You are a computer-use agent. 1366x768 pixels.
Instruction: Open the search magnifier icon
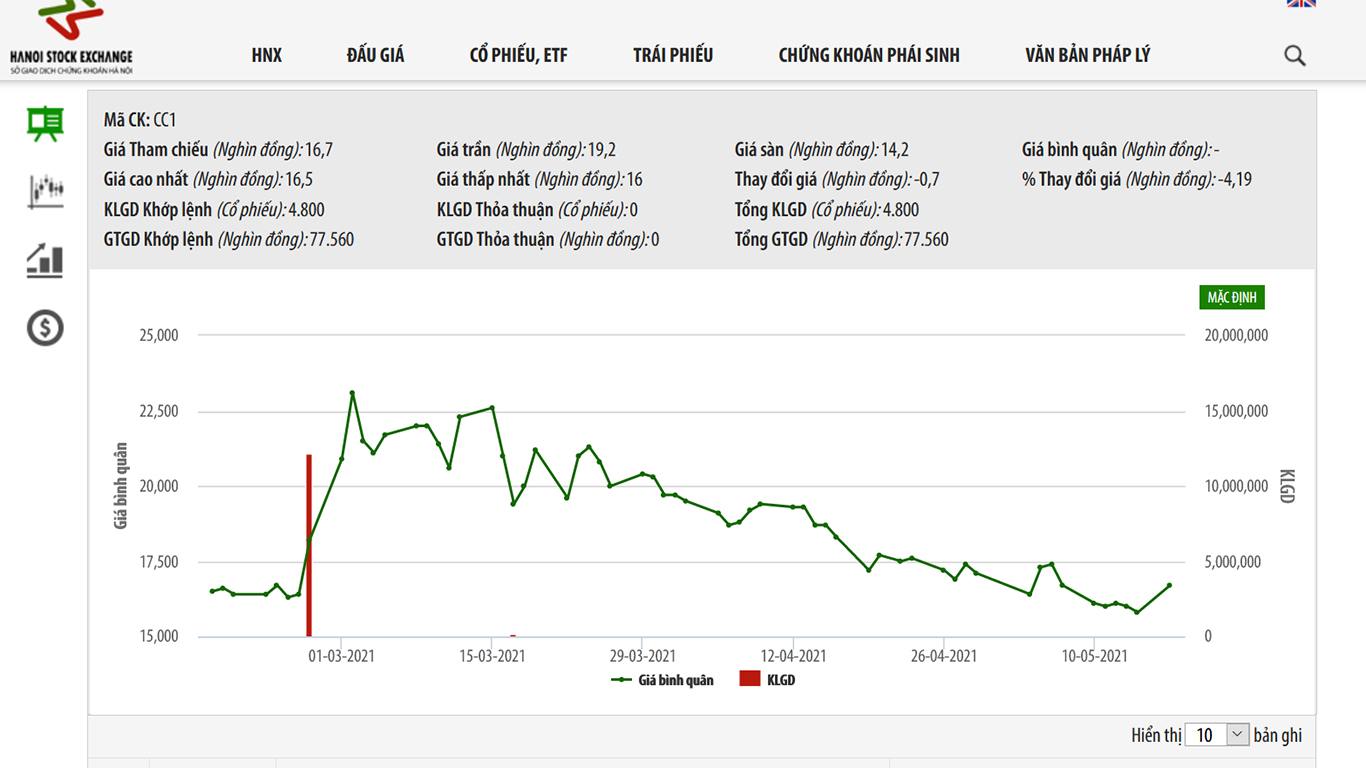click(1294, 56)
